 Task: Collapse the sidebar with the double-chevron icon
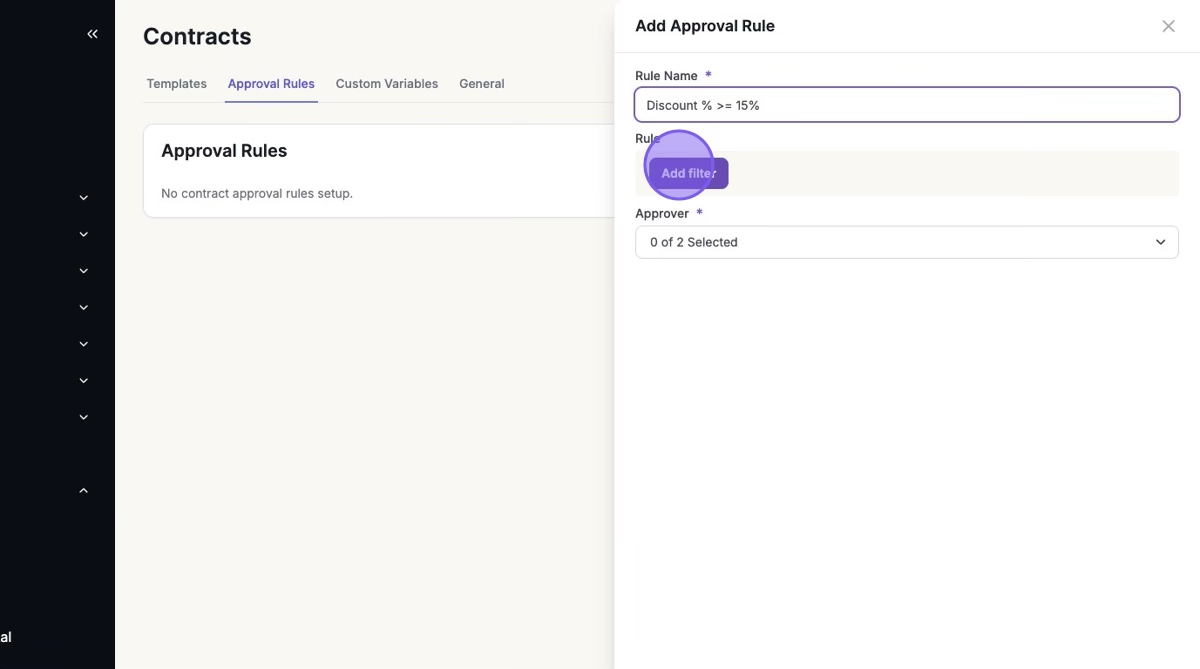(92, 34)
